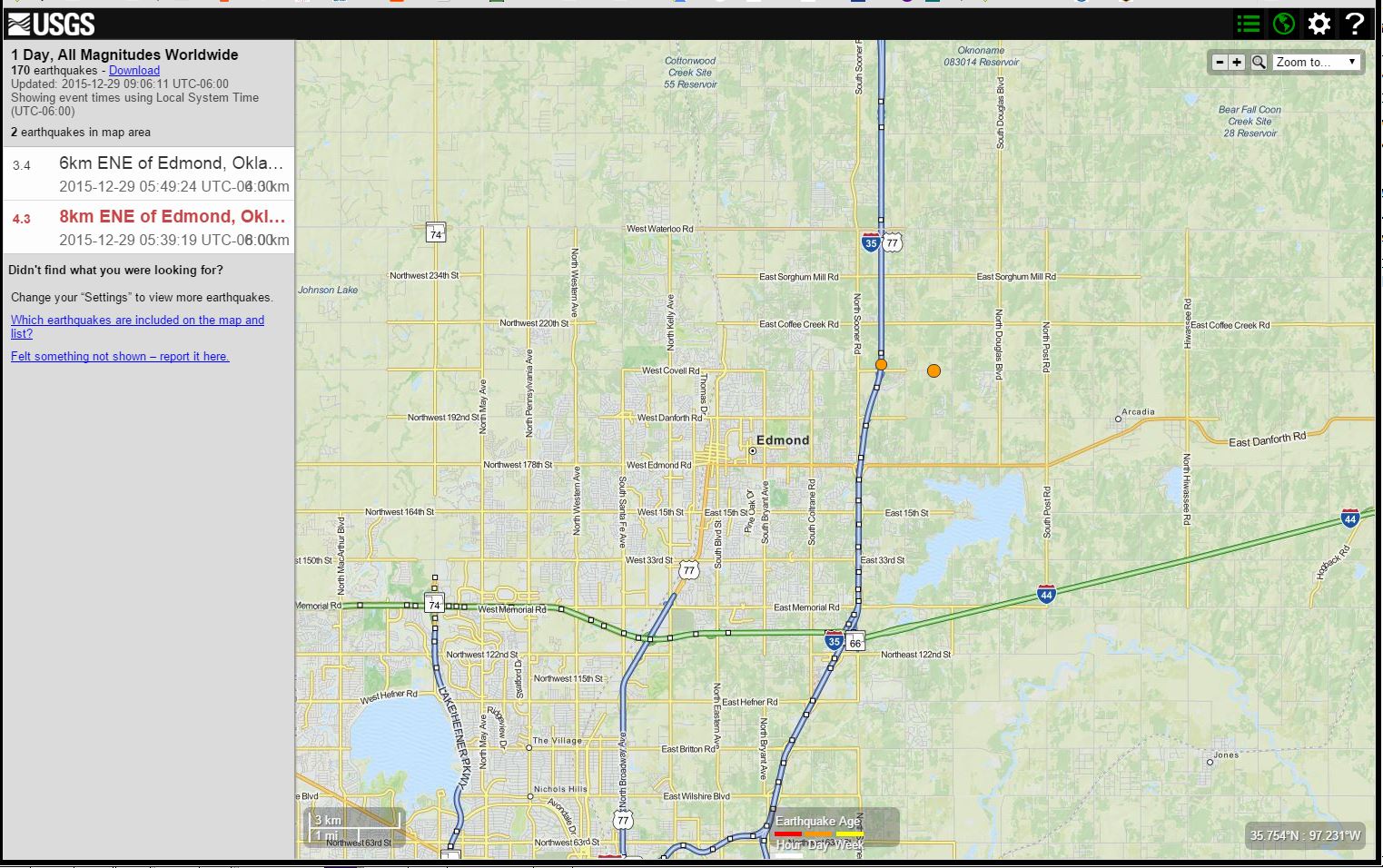
Task: Click the Arcadia town marker on map
Action: tap(1118, 419)
